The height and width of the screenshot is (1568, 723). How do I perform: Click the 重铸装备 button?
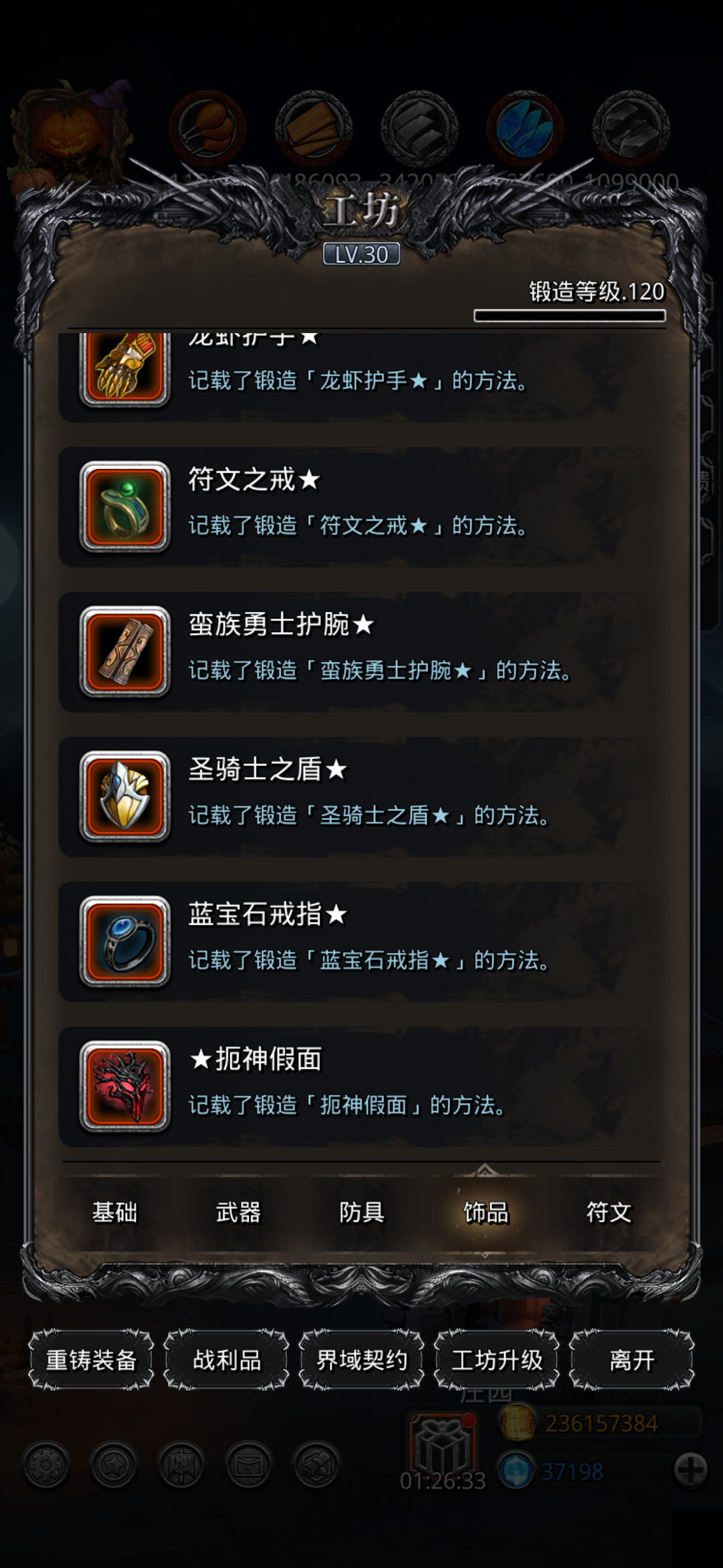pos(91,1360)
